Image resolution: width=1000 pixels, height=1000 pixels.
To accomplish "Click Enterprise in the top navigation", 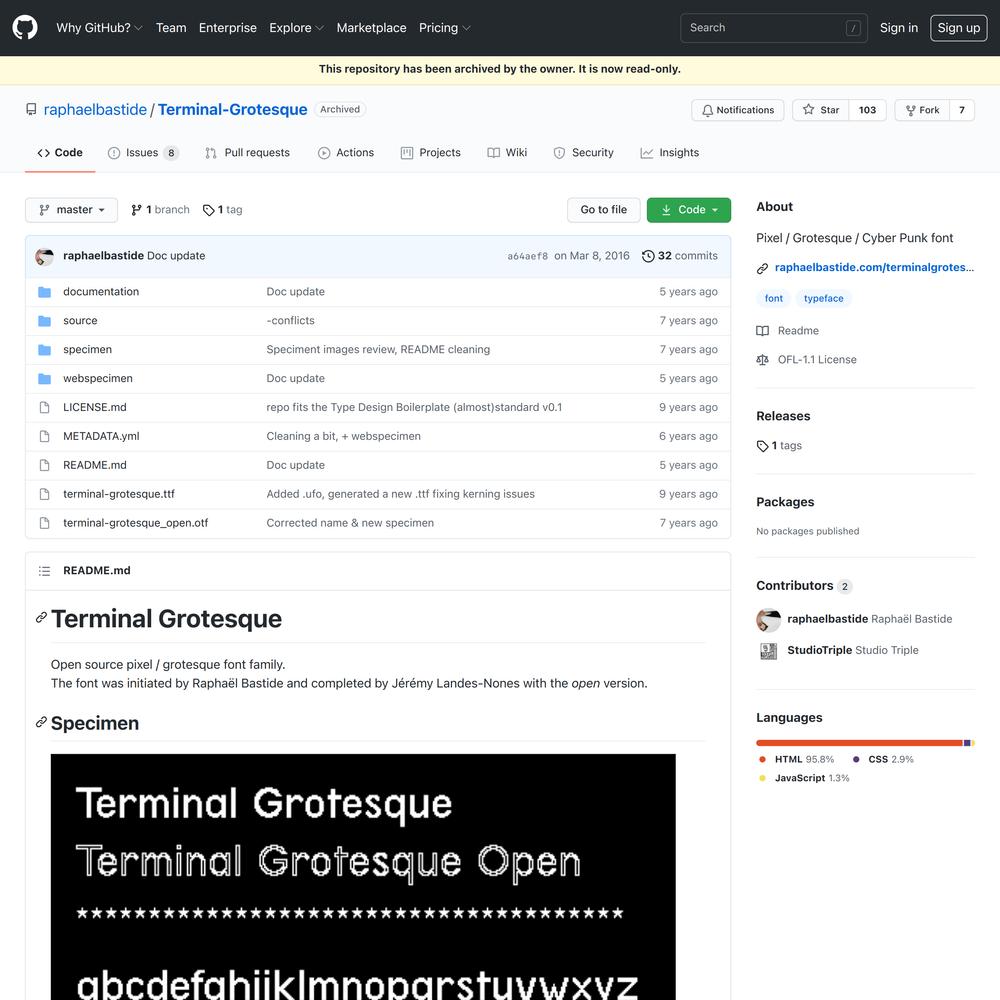I will pyautogui.click(x=228, y=28).
